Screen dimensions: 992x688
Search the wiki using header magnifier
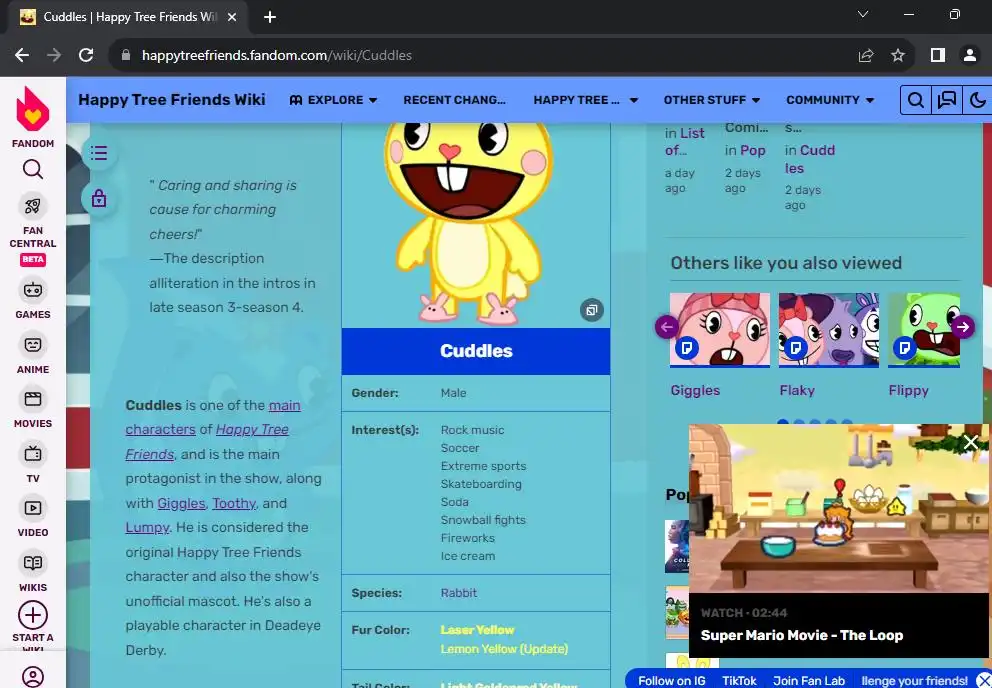pyautogui.click(x=915, y=100)
